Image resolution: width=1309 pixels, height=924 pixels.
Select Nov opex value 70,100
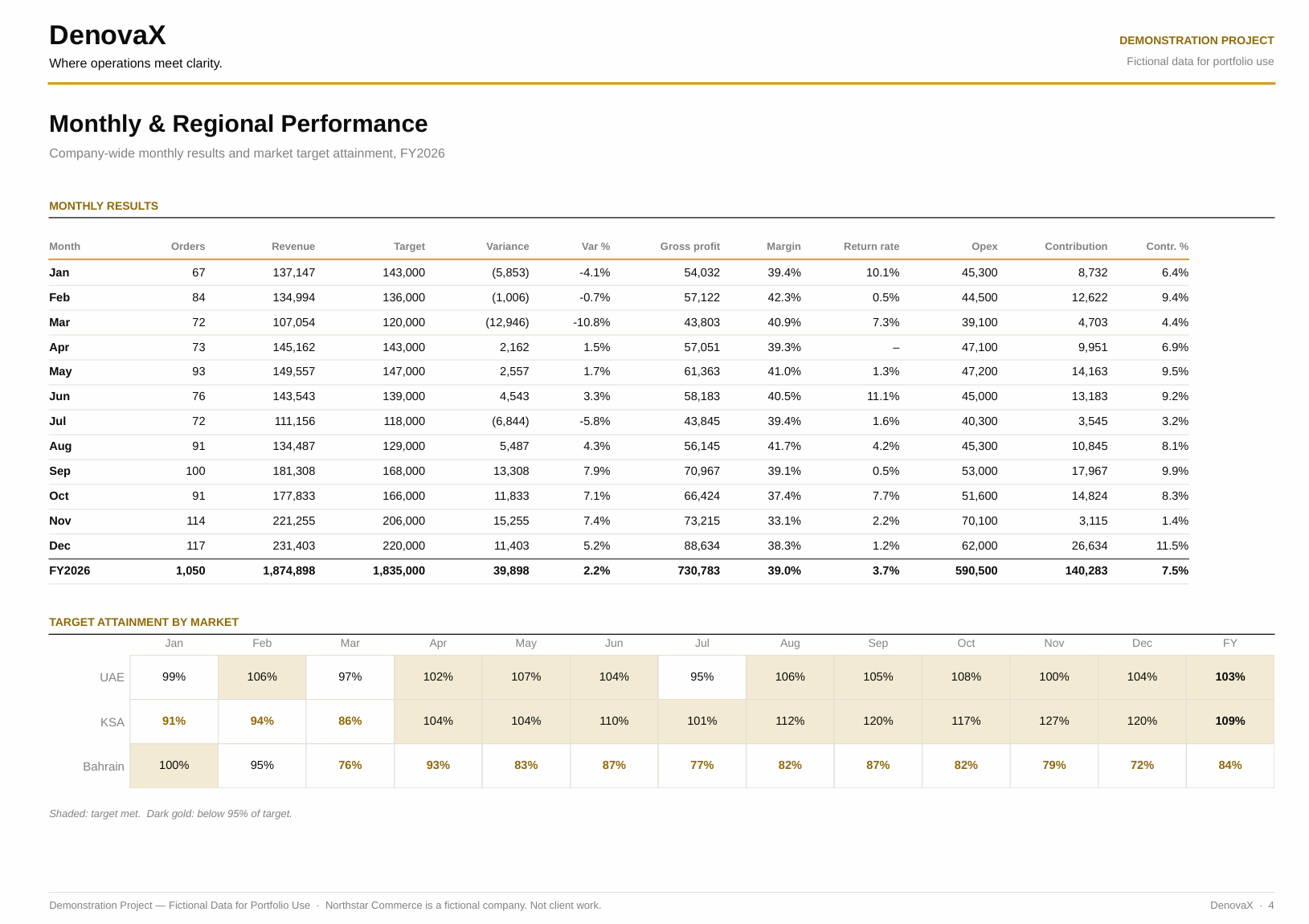tap(980, 521)
